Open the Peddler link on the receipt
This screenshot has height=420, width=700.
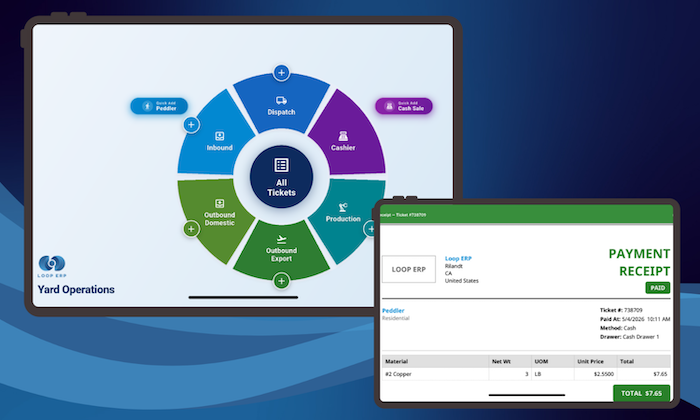point(393,310)
